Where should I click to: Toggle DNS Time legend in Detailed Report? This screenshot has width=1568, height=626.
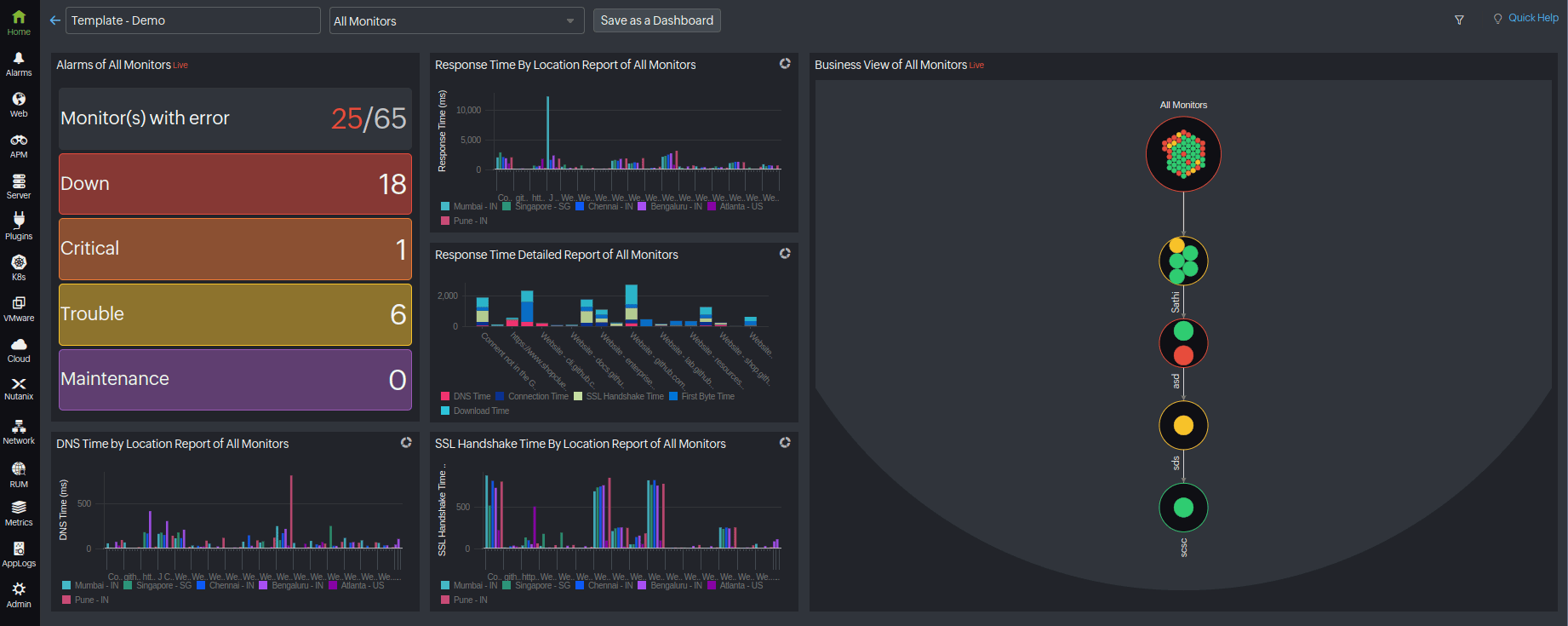point(466,396)
